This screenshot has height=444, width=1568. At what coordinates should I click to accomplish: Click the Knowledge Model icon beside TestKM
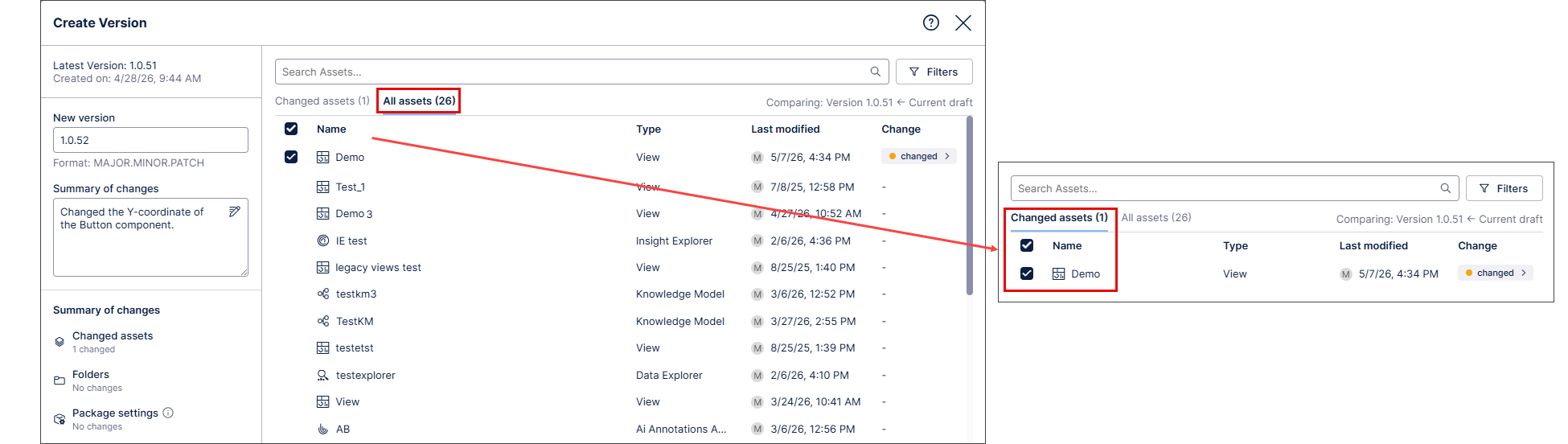coord(323,321)
